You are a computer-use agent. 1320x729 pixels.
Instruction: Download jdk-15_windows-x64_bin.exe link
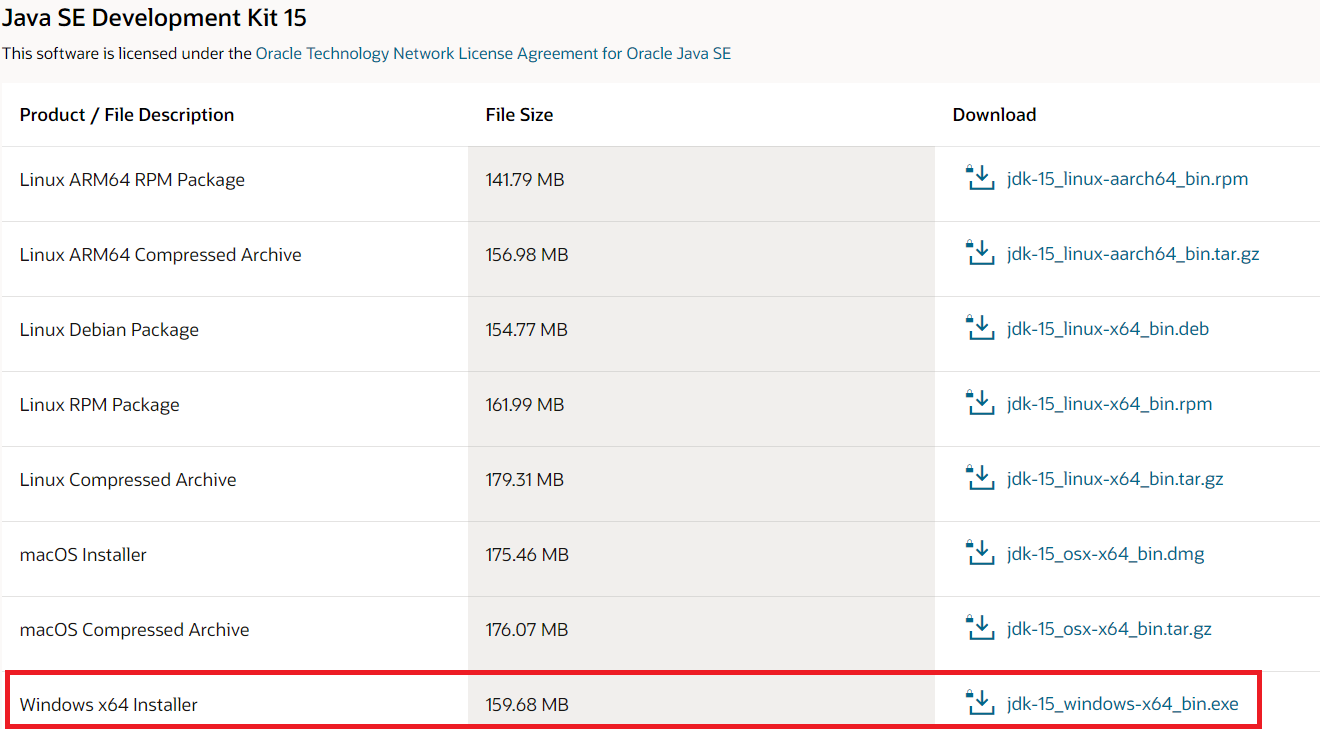click(1123, 705)
